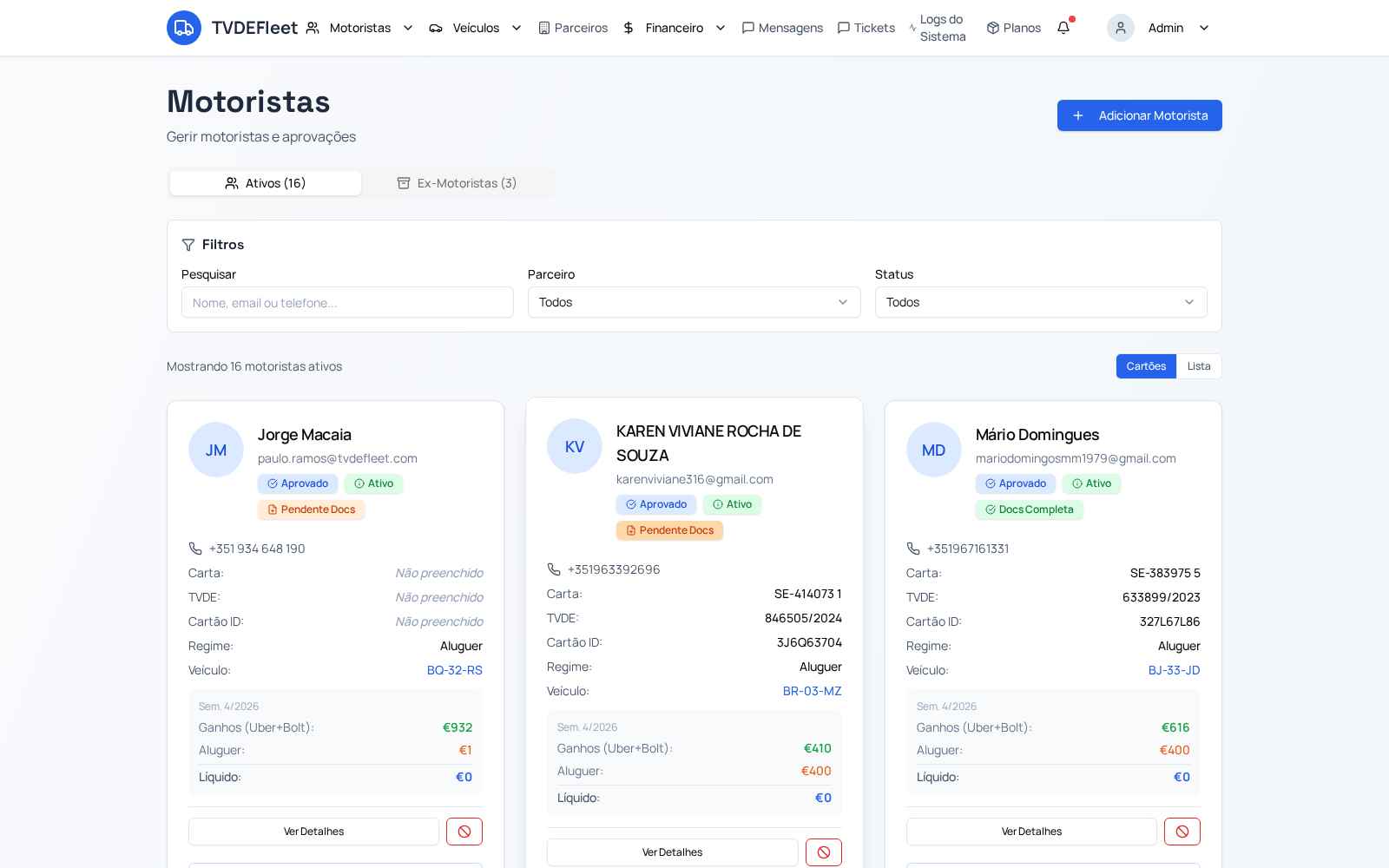Click the Mensagens speech bubble icon

coord(748,28)
